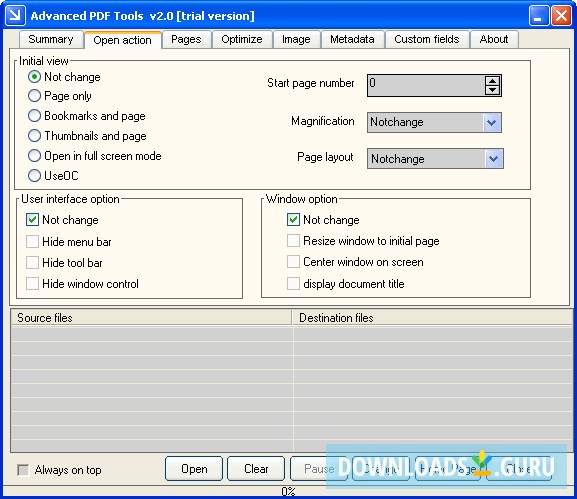Open the Metadata tab
The width and height of the screenshot is (577, 499).
[x=352, y=39]
